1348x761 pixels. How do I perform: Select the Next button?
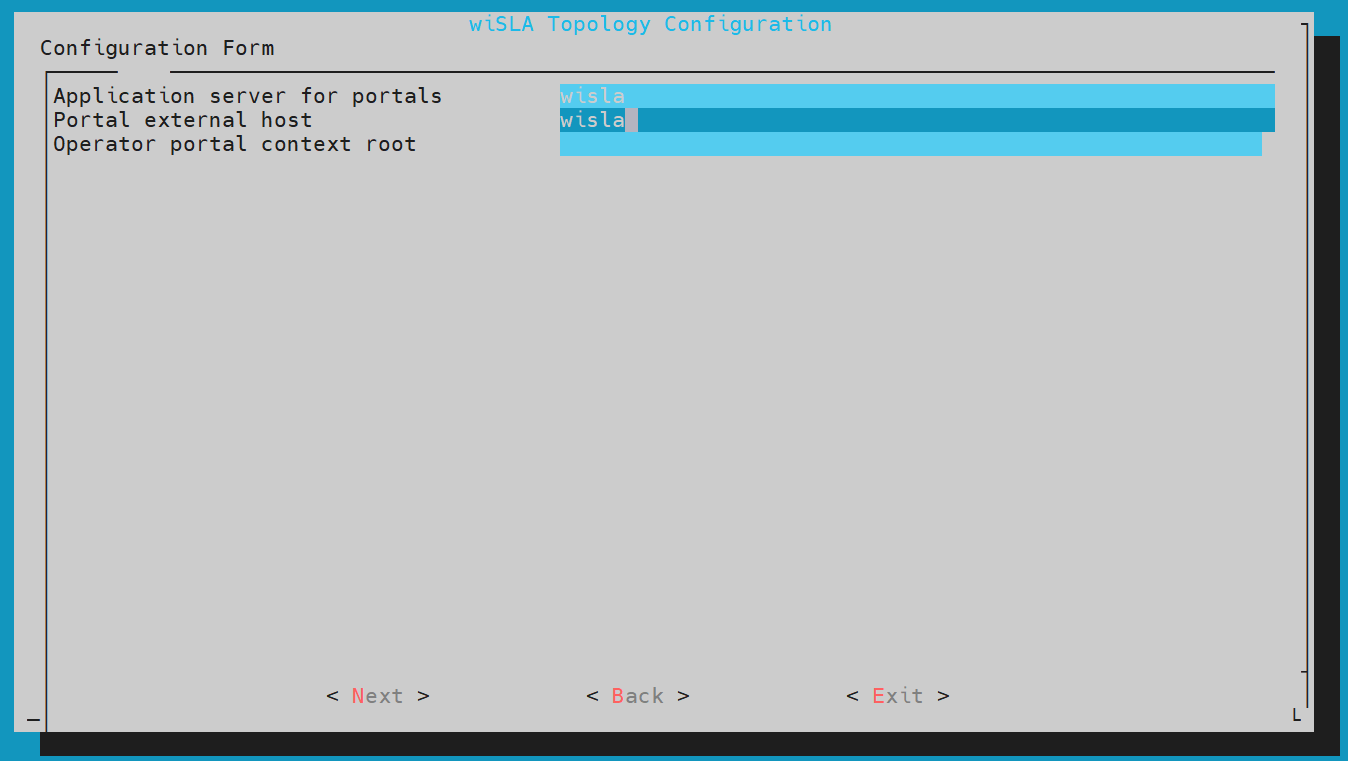[378, 696]
